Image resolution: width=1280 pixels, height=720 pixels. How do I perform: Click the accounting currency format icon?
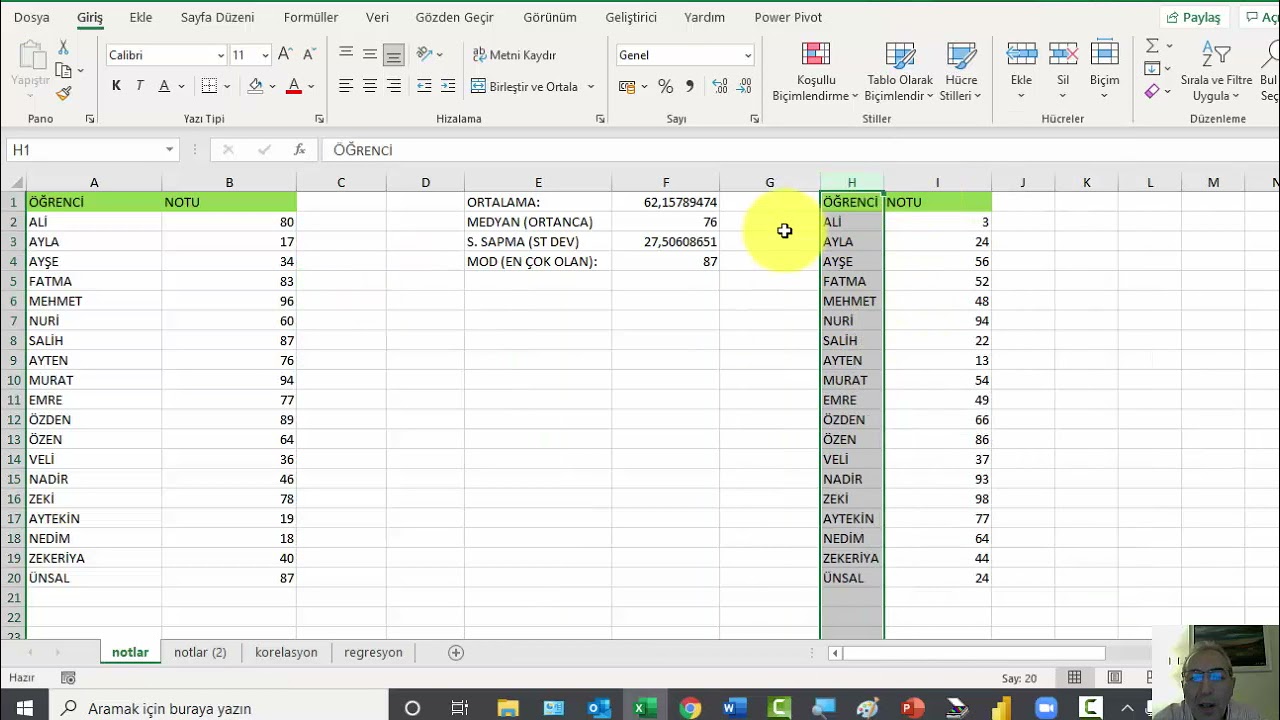tap(627, 87)
